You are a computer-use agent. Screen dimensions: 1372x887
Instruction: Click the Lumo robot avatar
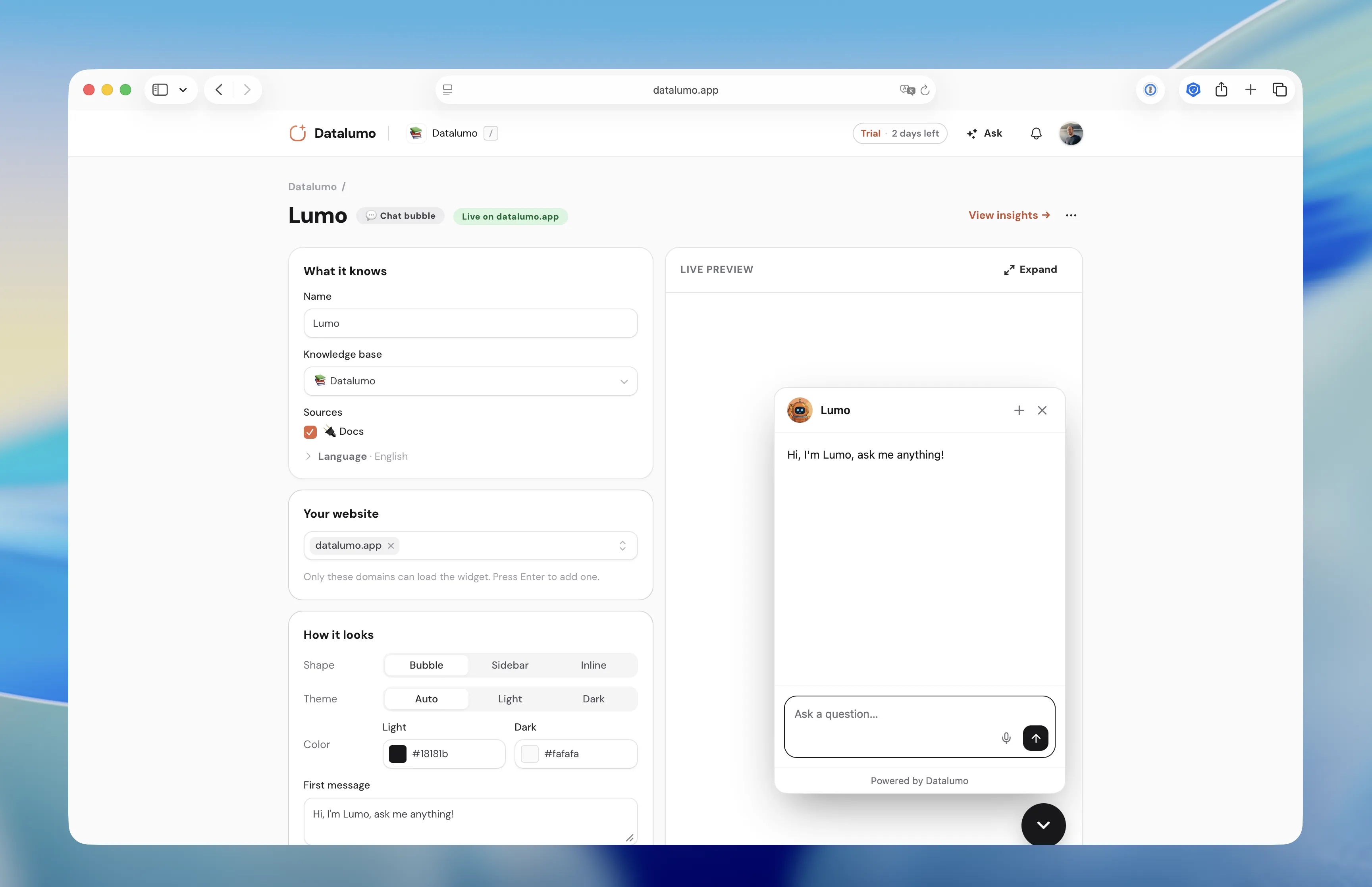(800, 410)
